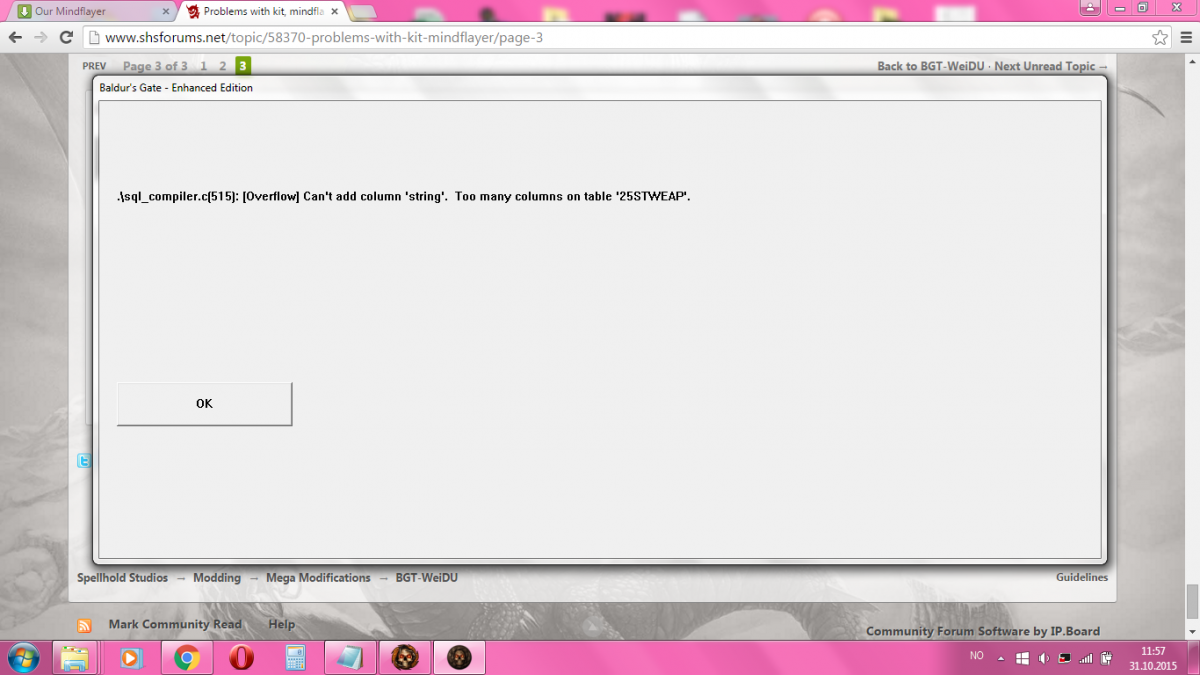Switch to the Our Mindflayer tab
The width and height of the screenshot is (1200, 675).
(90, 11)
